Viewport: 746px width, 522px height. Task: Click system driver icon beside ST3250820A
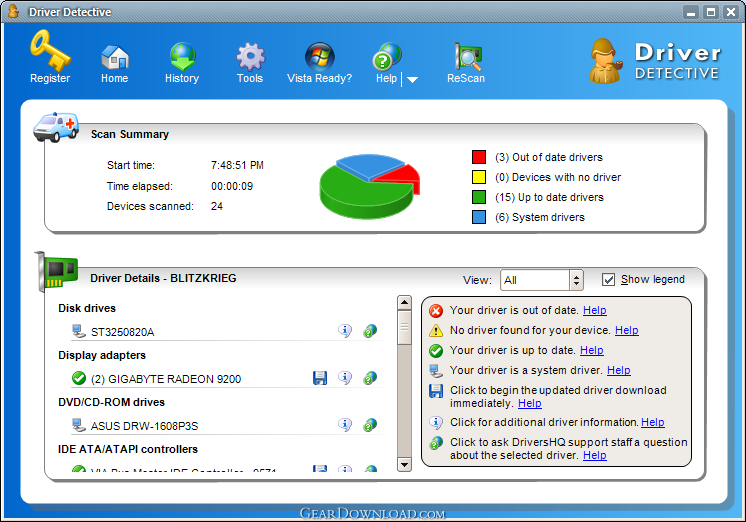pos(79,332)
